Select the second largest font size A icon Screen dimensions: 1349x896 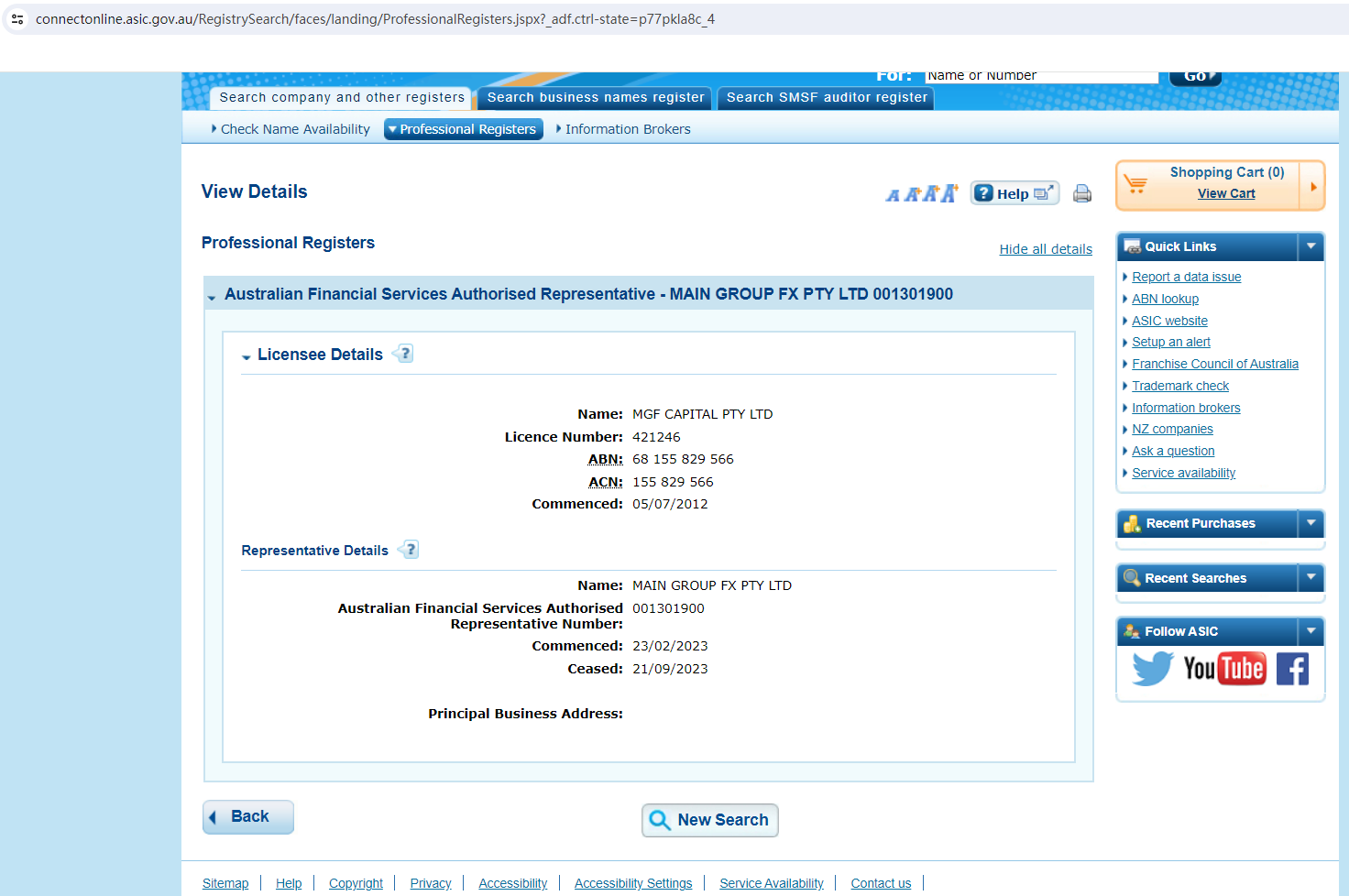[931, 193]
